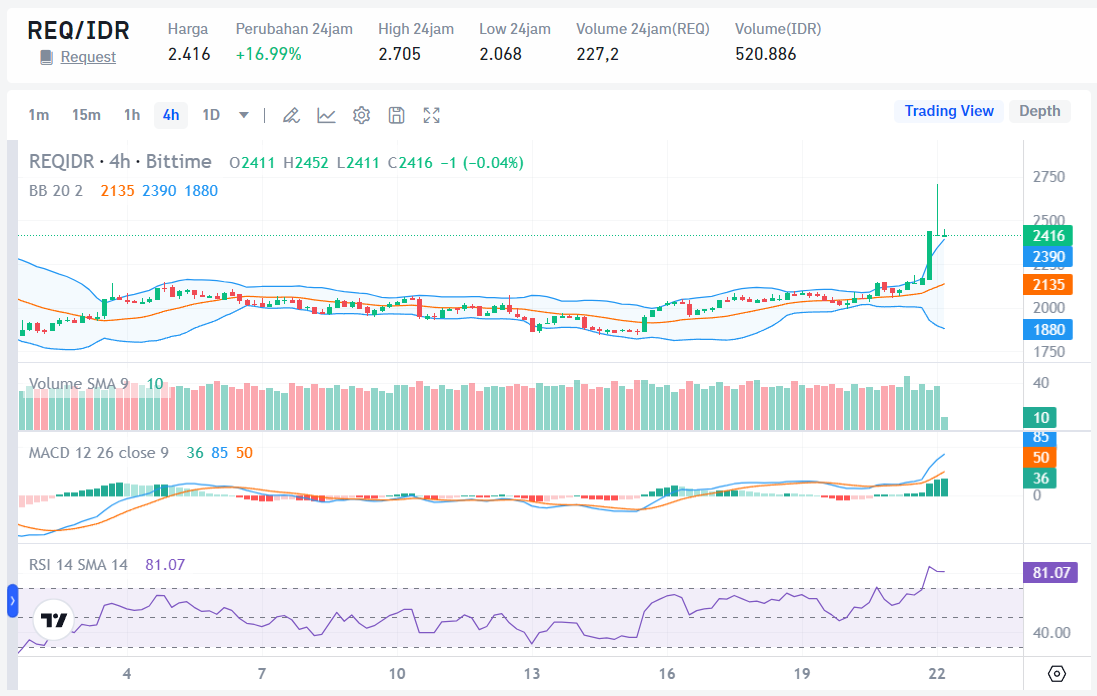Click the blue 2390 upper band label
This screenshot has width=1097, height=696.
tap(1047, 257)
